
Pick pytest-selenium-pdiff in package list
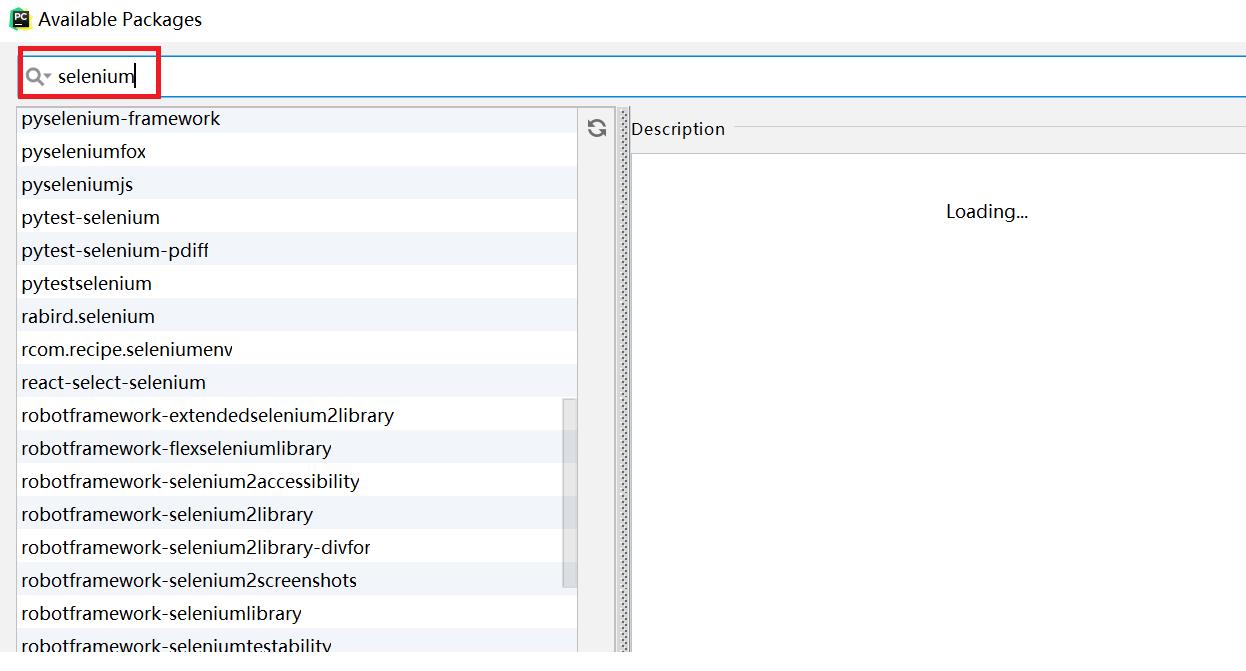point(115,251)
